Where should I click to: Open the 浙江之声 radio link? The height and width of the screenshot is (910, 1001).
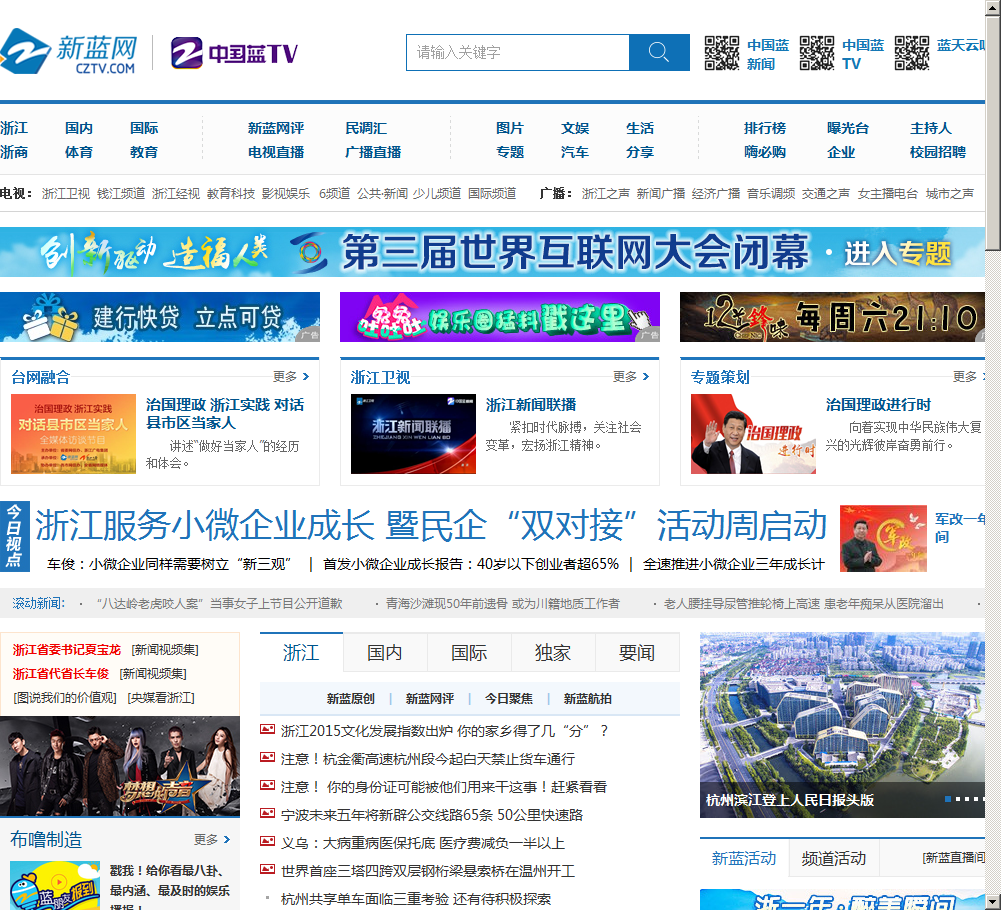(606, 193)
